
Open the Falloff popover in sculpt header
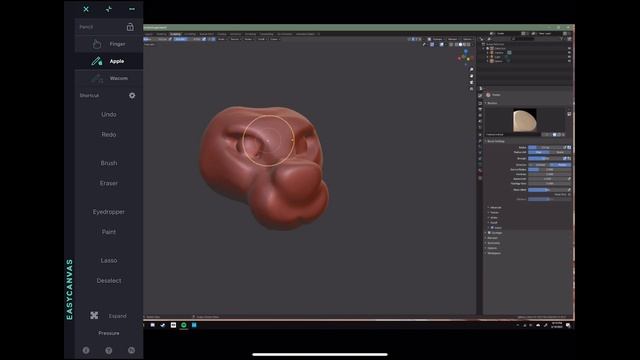point(262,39)
